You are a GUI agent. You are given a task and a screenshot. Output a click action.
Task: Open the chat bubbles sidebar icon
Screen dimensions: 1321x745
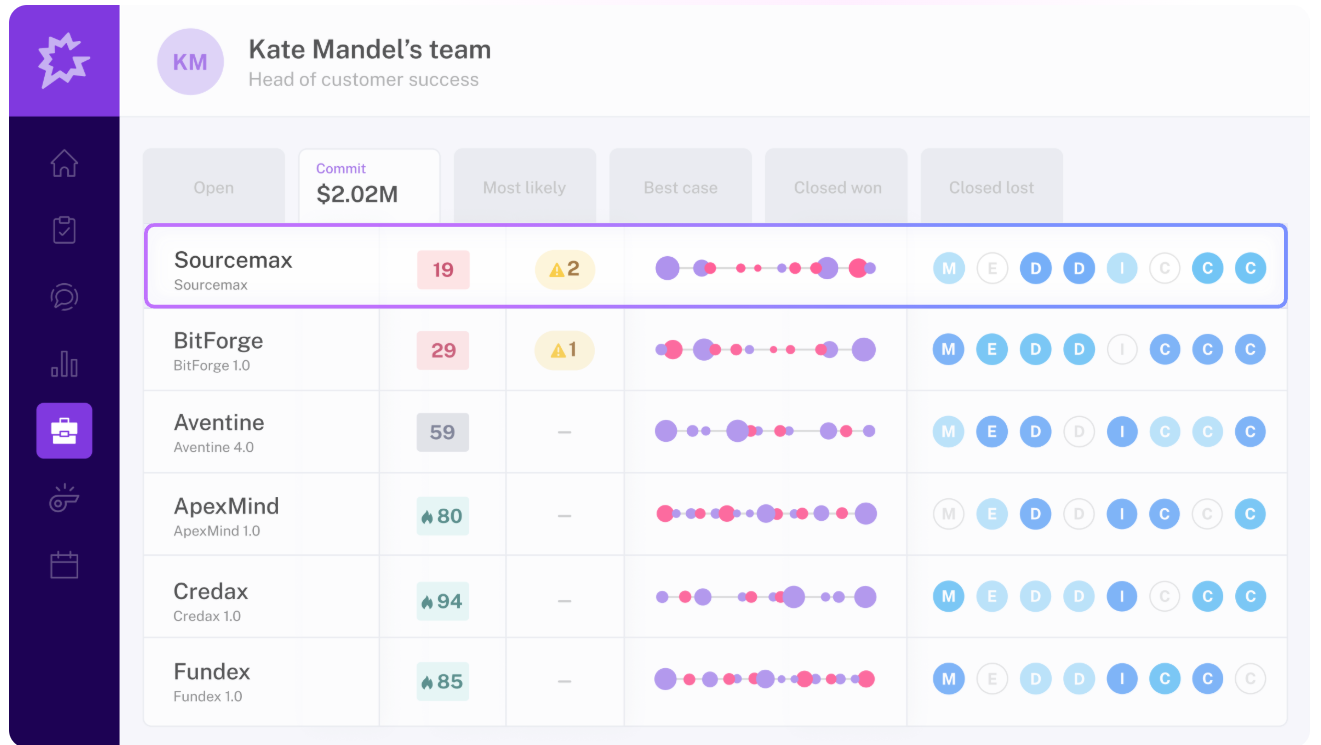pos(64,297)
